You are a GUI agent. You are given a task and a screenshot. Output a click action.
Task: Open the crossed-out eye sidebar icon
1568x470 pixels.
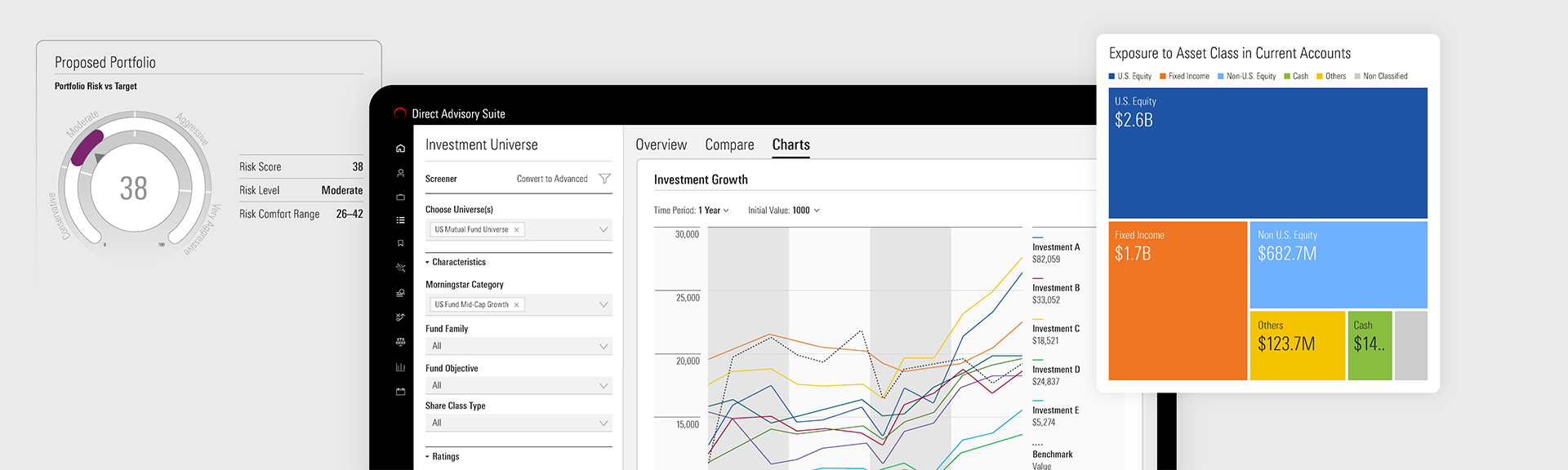coord(400,268)
